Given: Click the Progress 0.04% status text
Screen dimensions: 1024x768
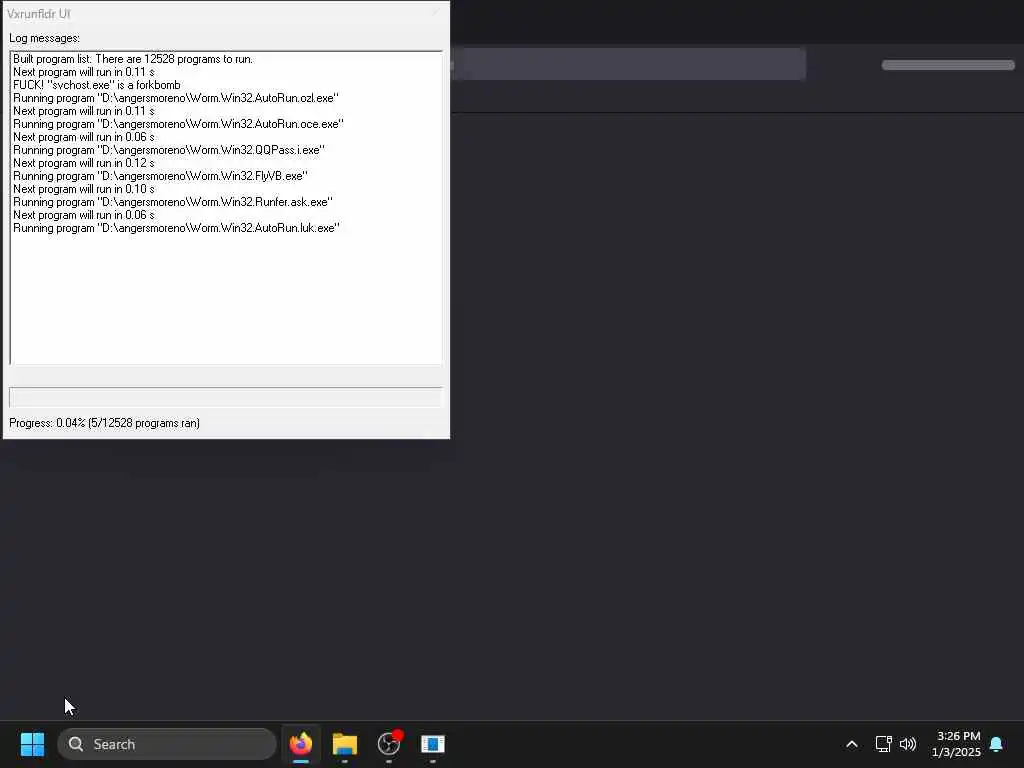Looking at the screenshot, I should 104,423.
